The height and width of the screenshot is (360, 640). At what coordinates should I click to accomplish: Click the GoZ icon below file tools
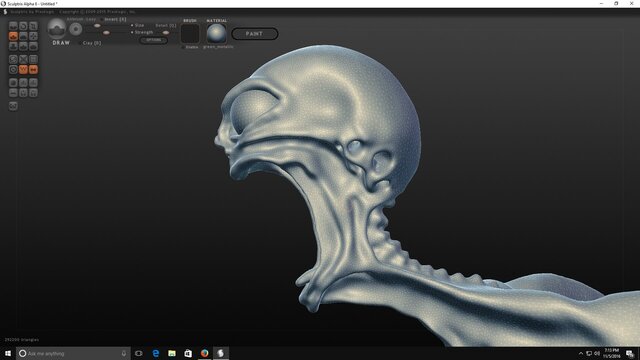click(13, 106)
